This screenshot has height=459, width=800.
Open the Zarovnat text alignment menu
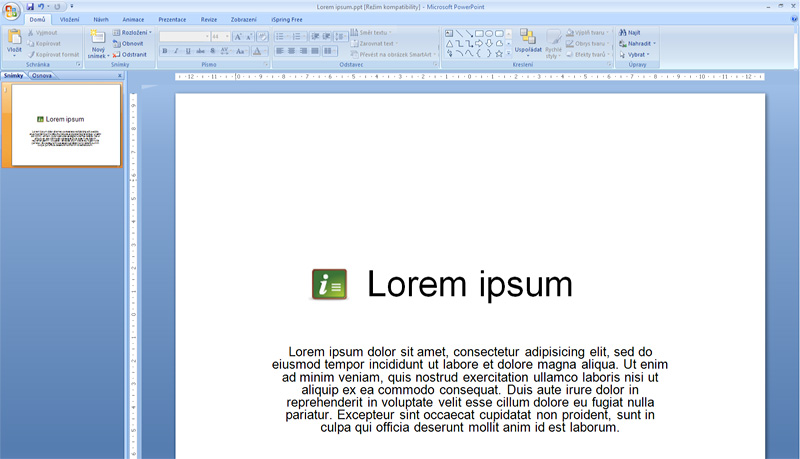pos(374,43)
